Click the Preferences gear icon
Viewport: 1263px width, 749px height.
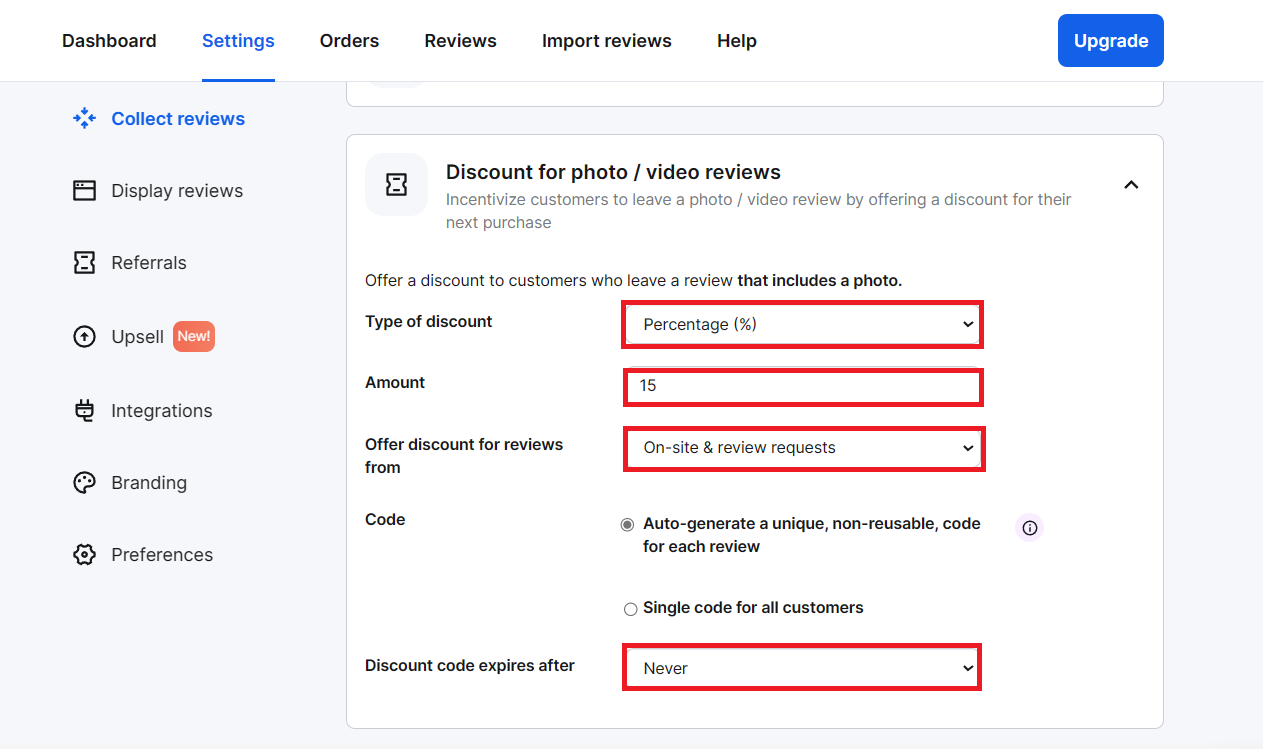(85, 555)
